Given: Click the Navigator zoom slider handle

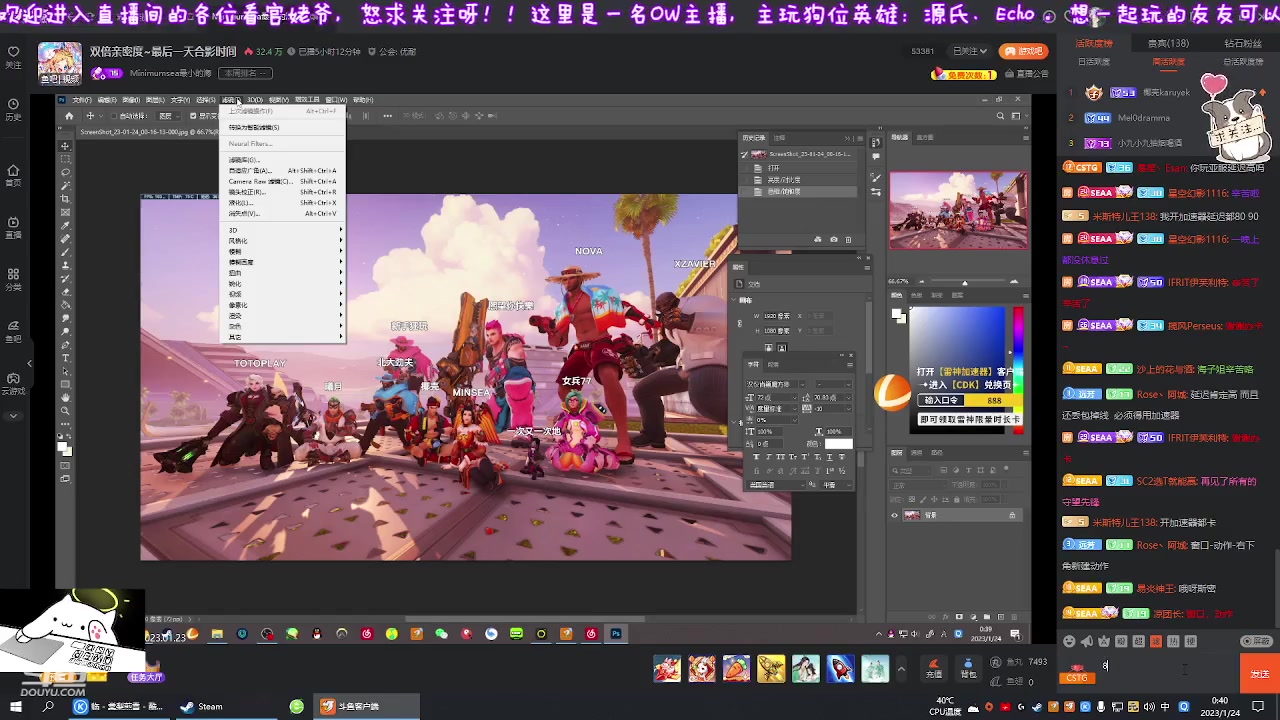Looking at the screenshot, I should tap(964, 283).
